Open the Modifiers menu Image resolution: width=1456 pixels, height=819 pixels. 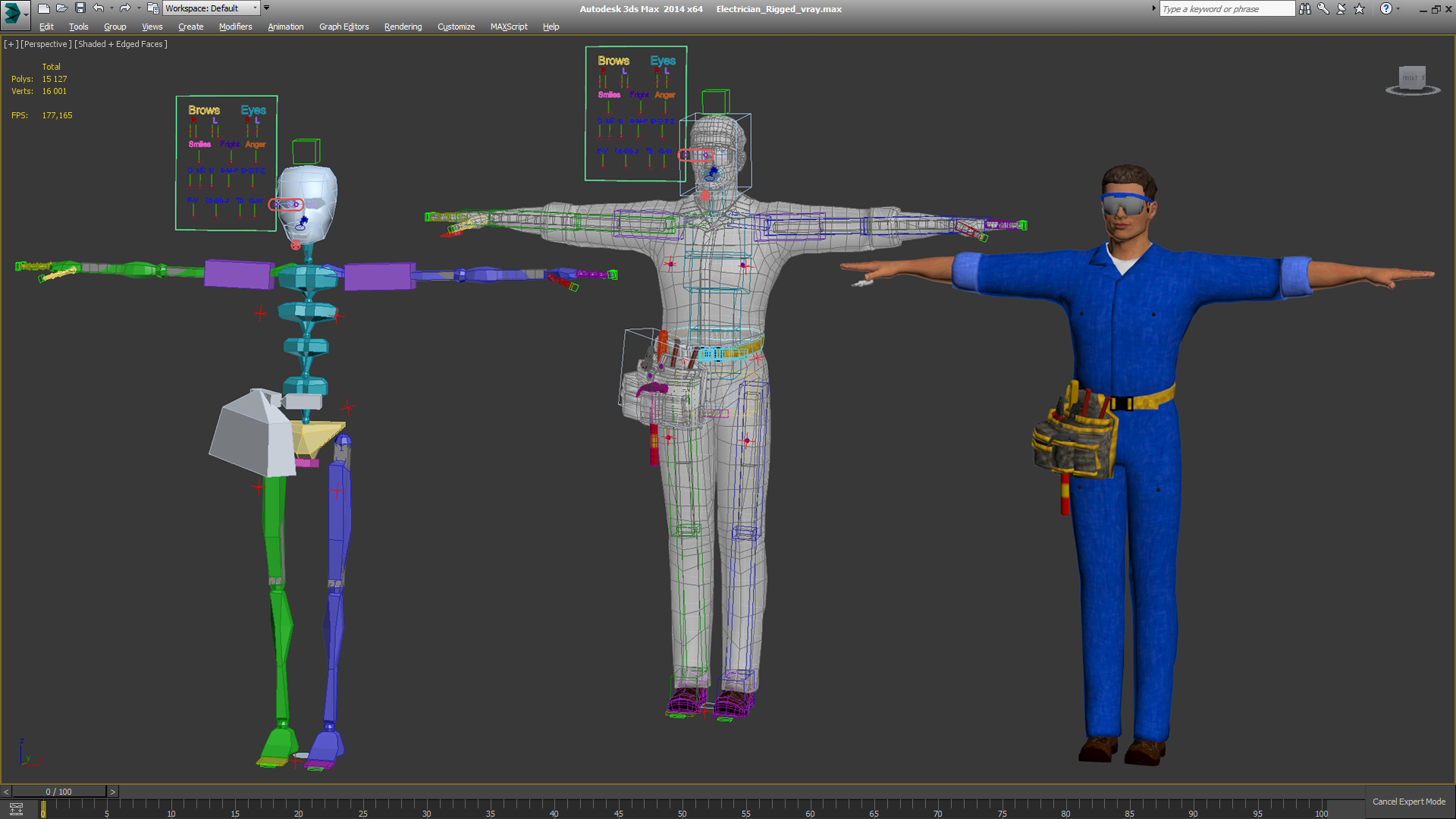click(x=235, y=27)
